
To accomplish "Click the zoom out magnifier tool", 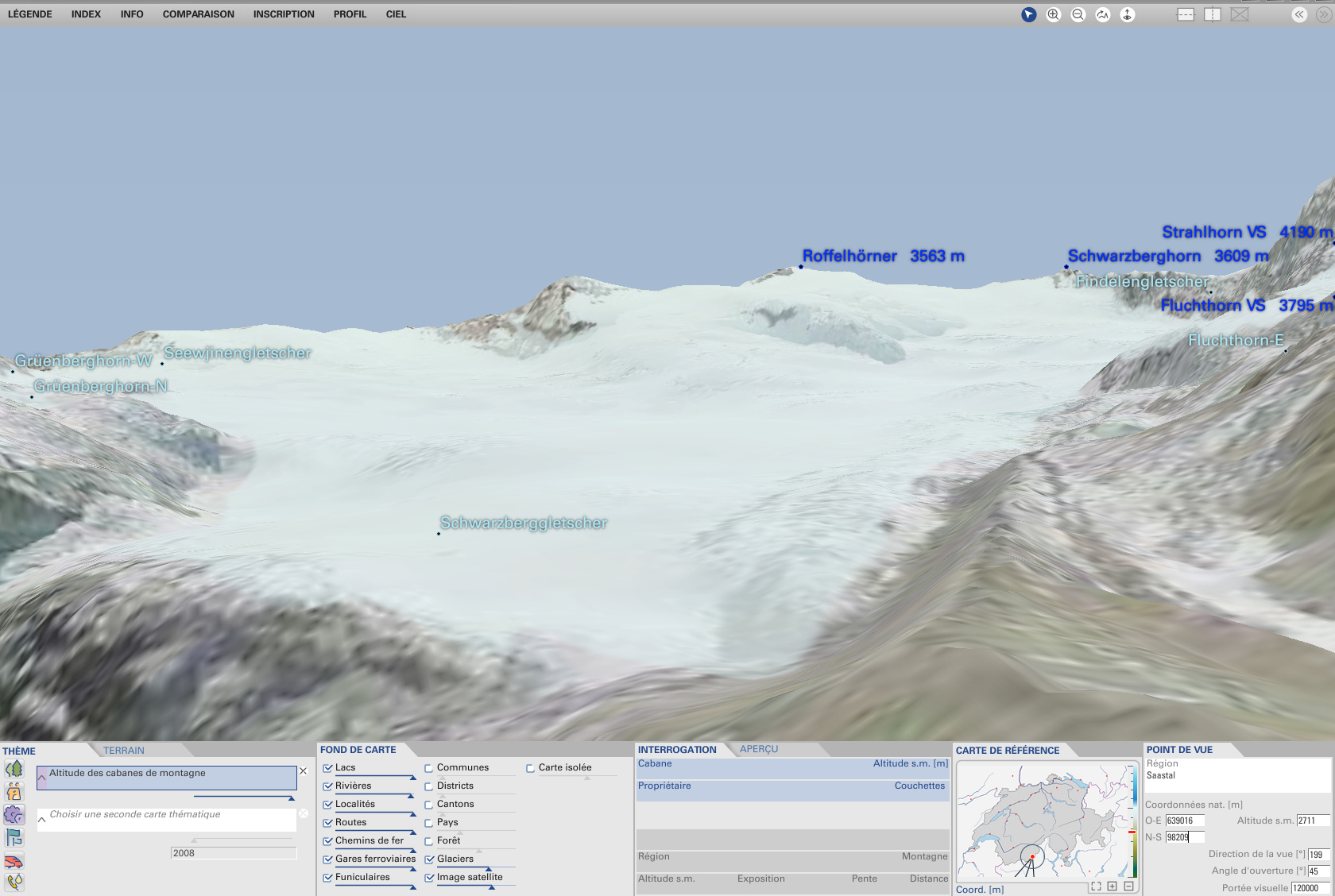I will [x=1078, y=14].
